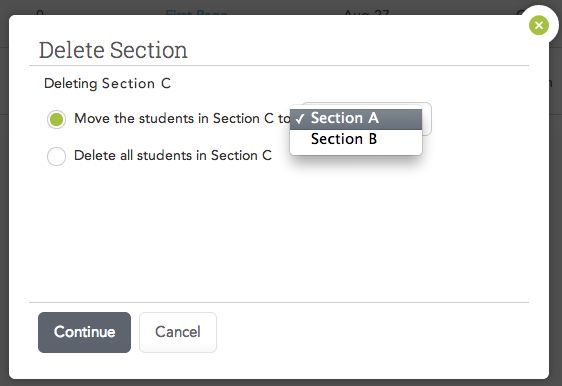Select the Move the students radio button
Image resolution: width=562 pixels, height=386 pixels.
point(56,119)
